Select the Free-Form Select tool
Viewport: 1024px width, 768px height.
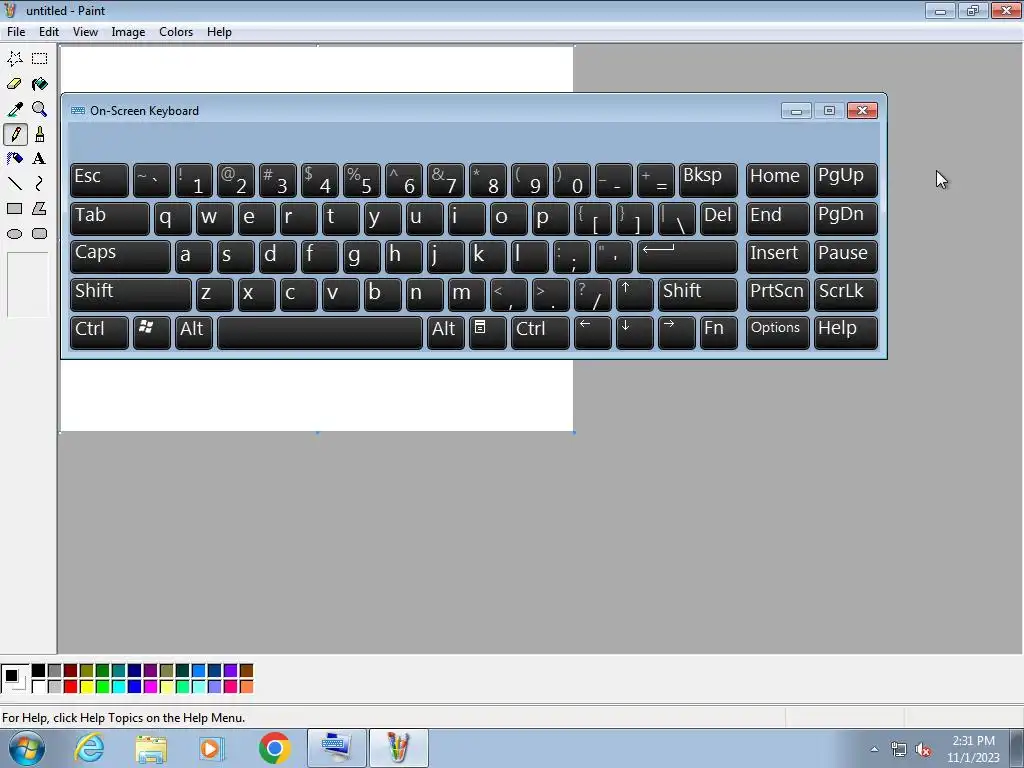[x=14, y=58]
